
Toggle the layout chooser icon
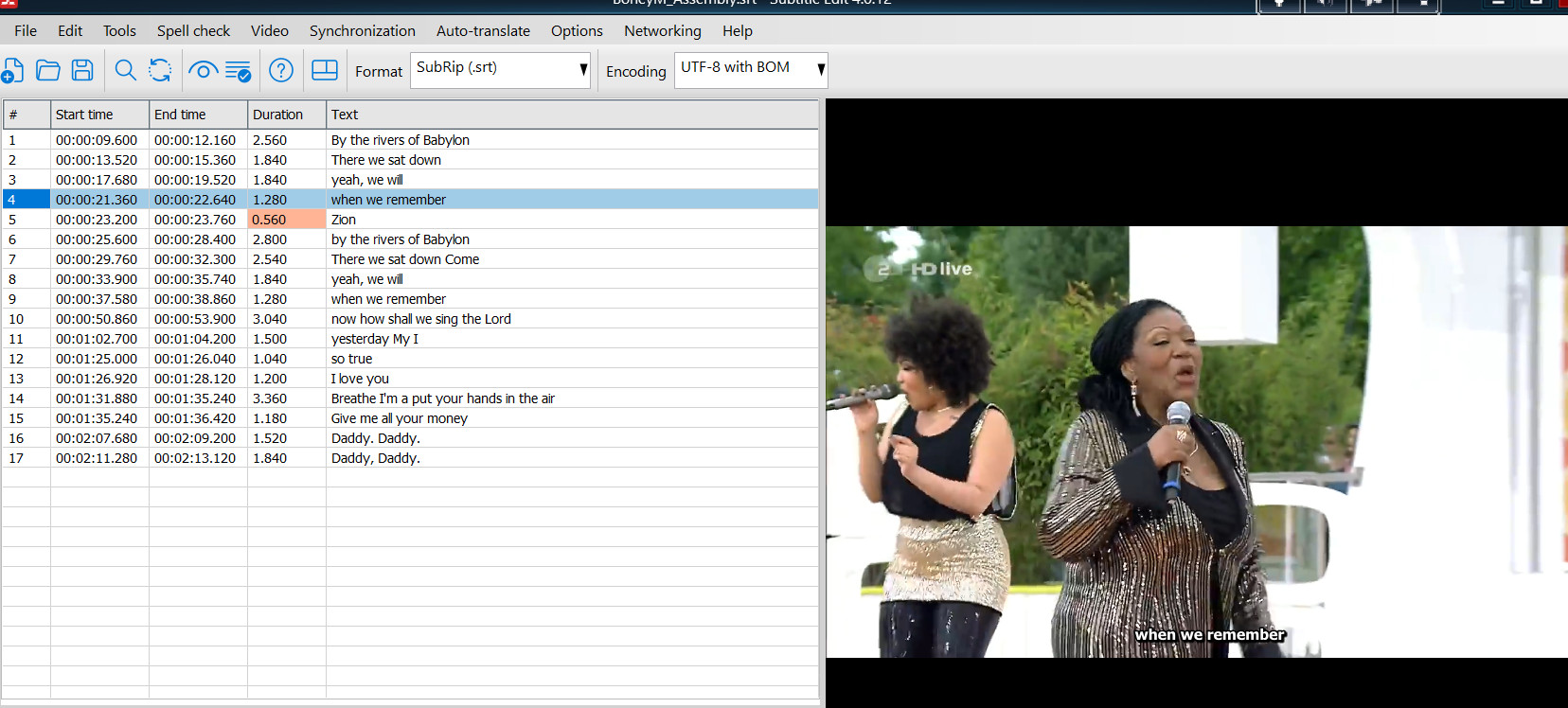coord(325,70)
